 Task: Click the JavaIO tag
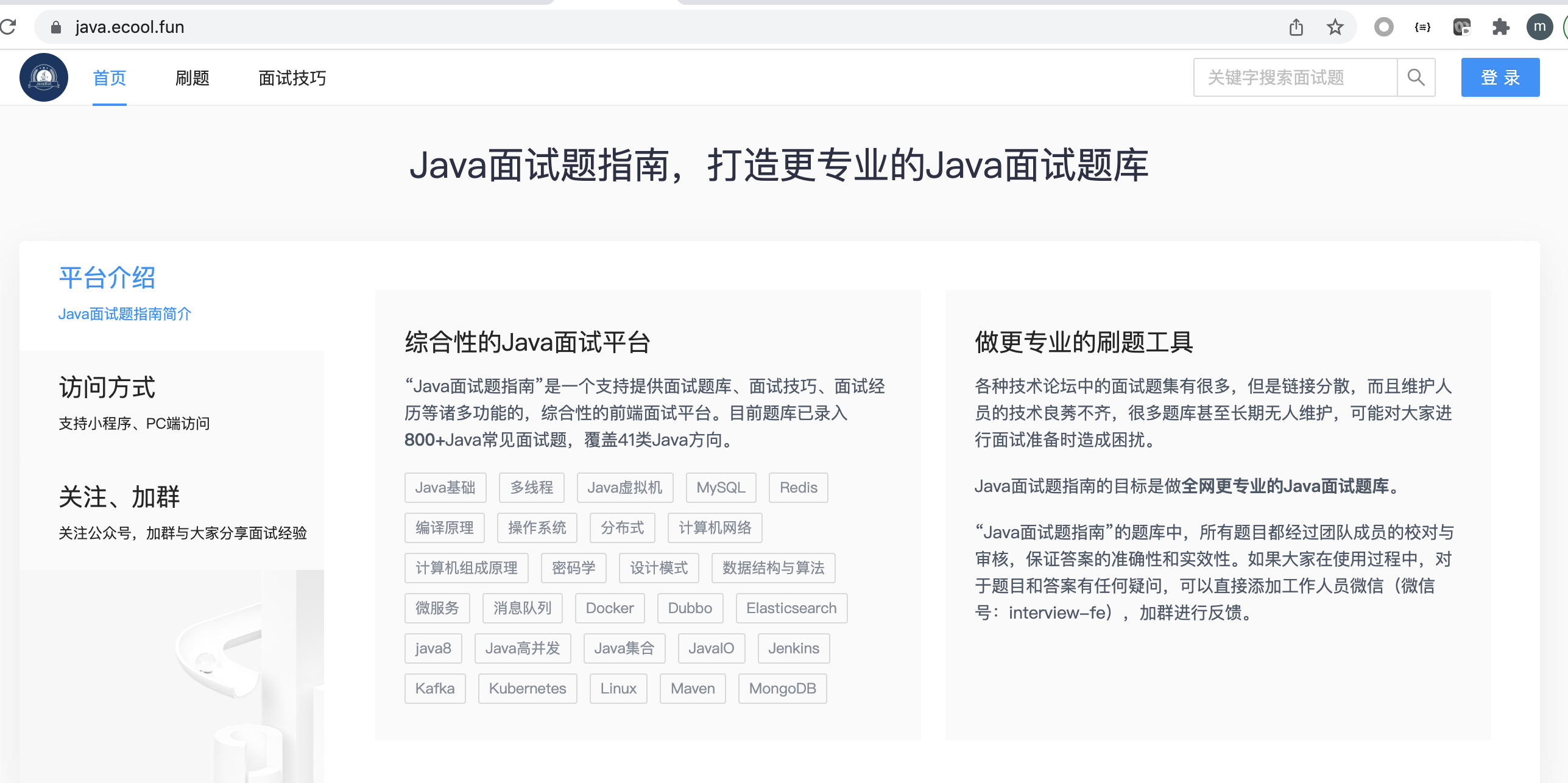712,648
